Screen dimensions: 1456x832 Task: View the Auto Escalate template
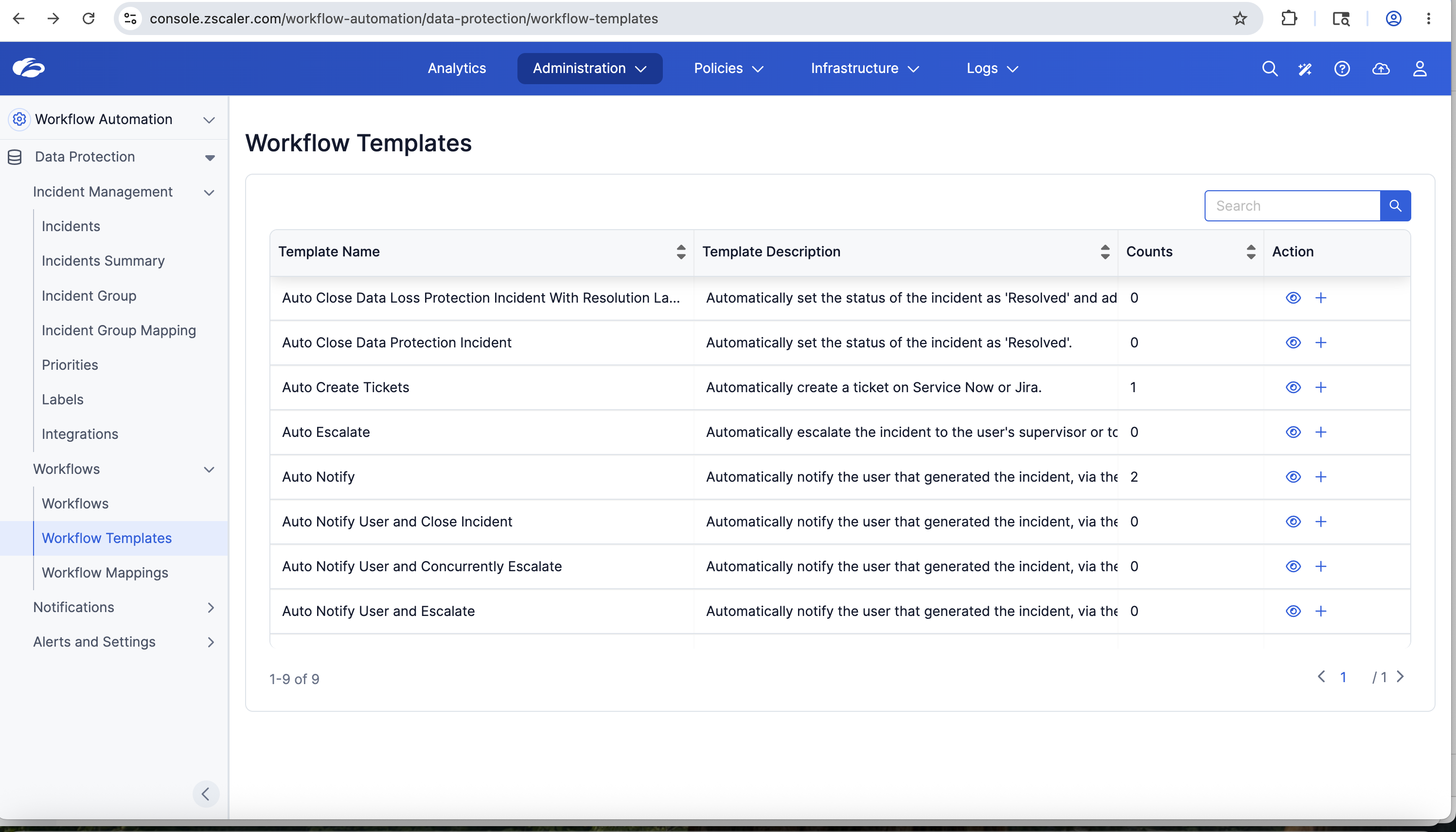(x=1293, y=432)
